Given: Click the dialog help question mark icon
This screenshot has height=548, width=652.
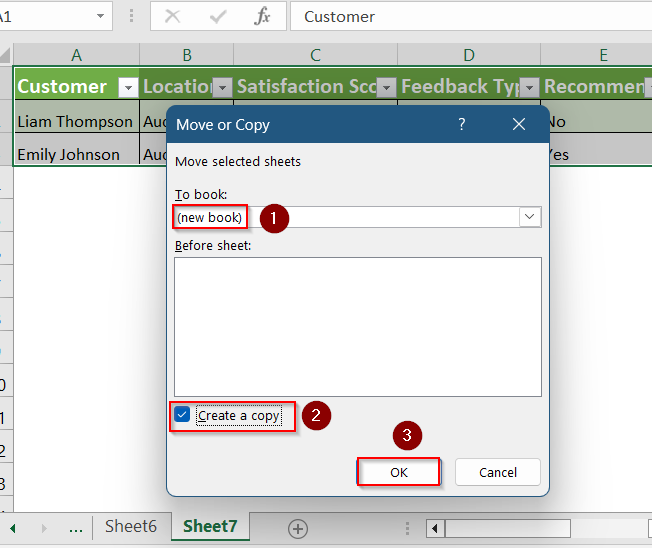Looking at the screenshot, I should 462,124.
